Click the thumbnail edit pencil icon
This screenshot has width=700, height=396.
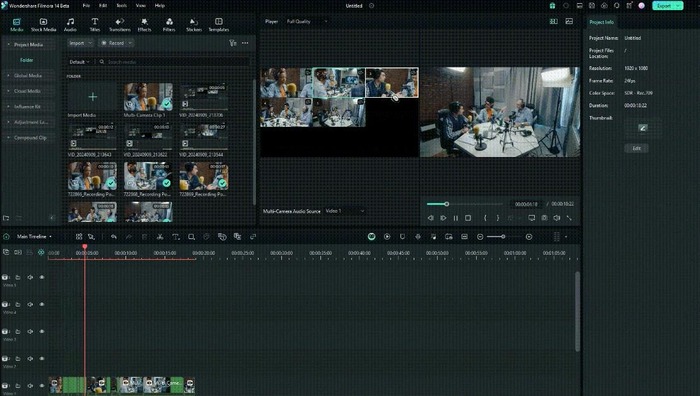[x=642, y=128]
